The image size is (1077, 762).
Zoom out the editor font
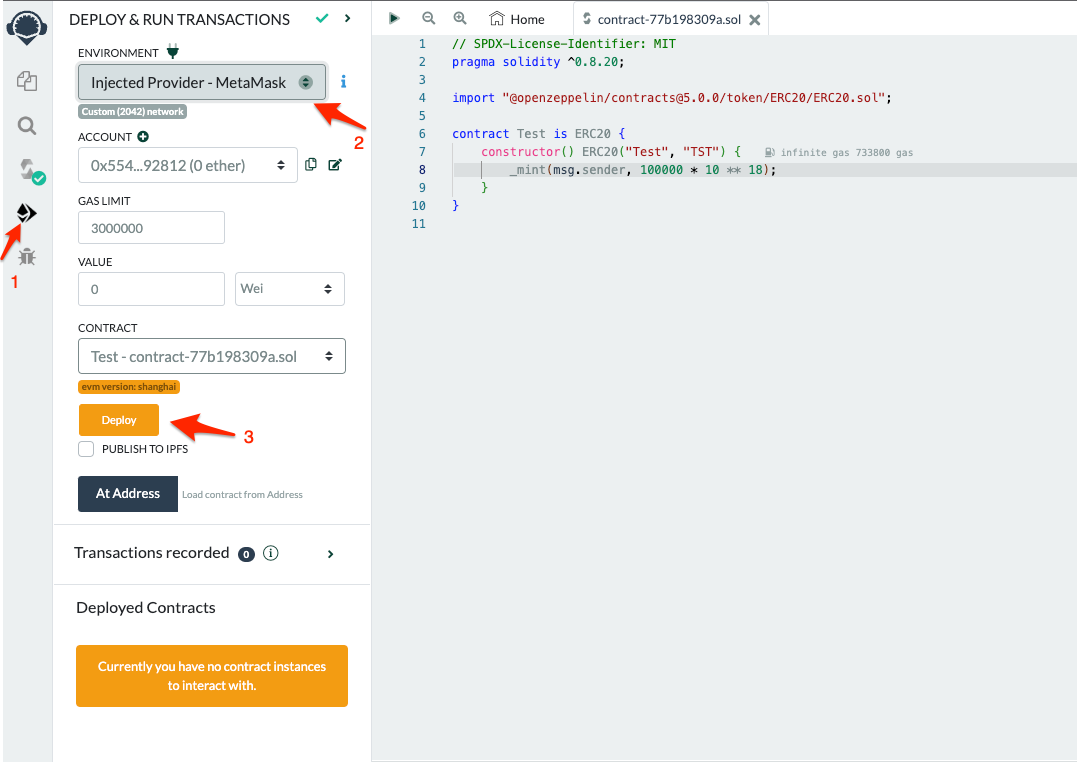(x=429, y=18)
